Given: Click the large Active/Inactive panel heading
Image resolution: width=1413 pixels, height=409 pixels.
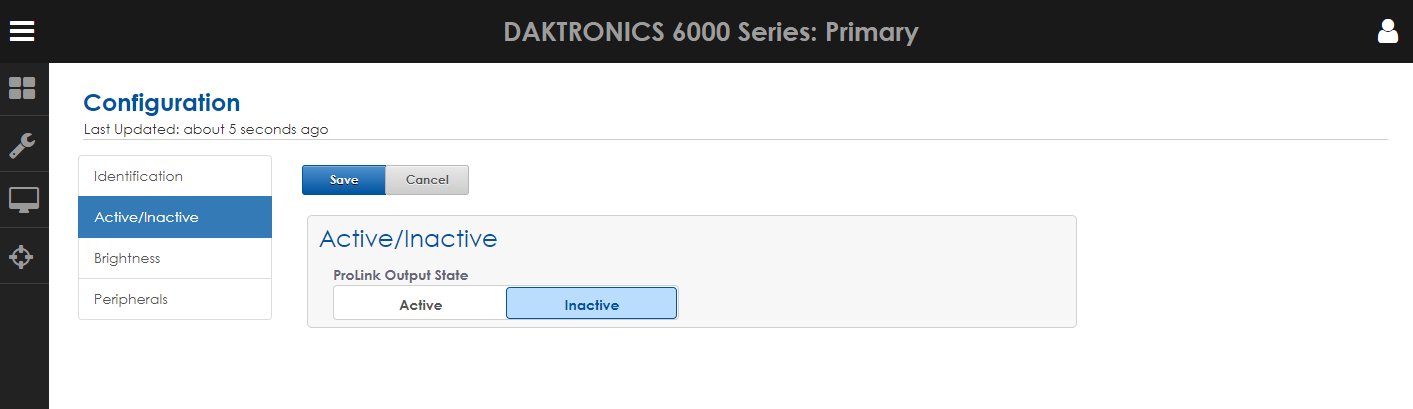Looking at the screenshot, I should [408, 239].
